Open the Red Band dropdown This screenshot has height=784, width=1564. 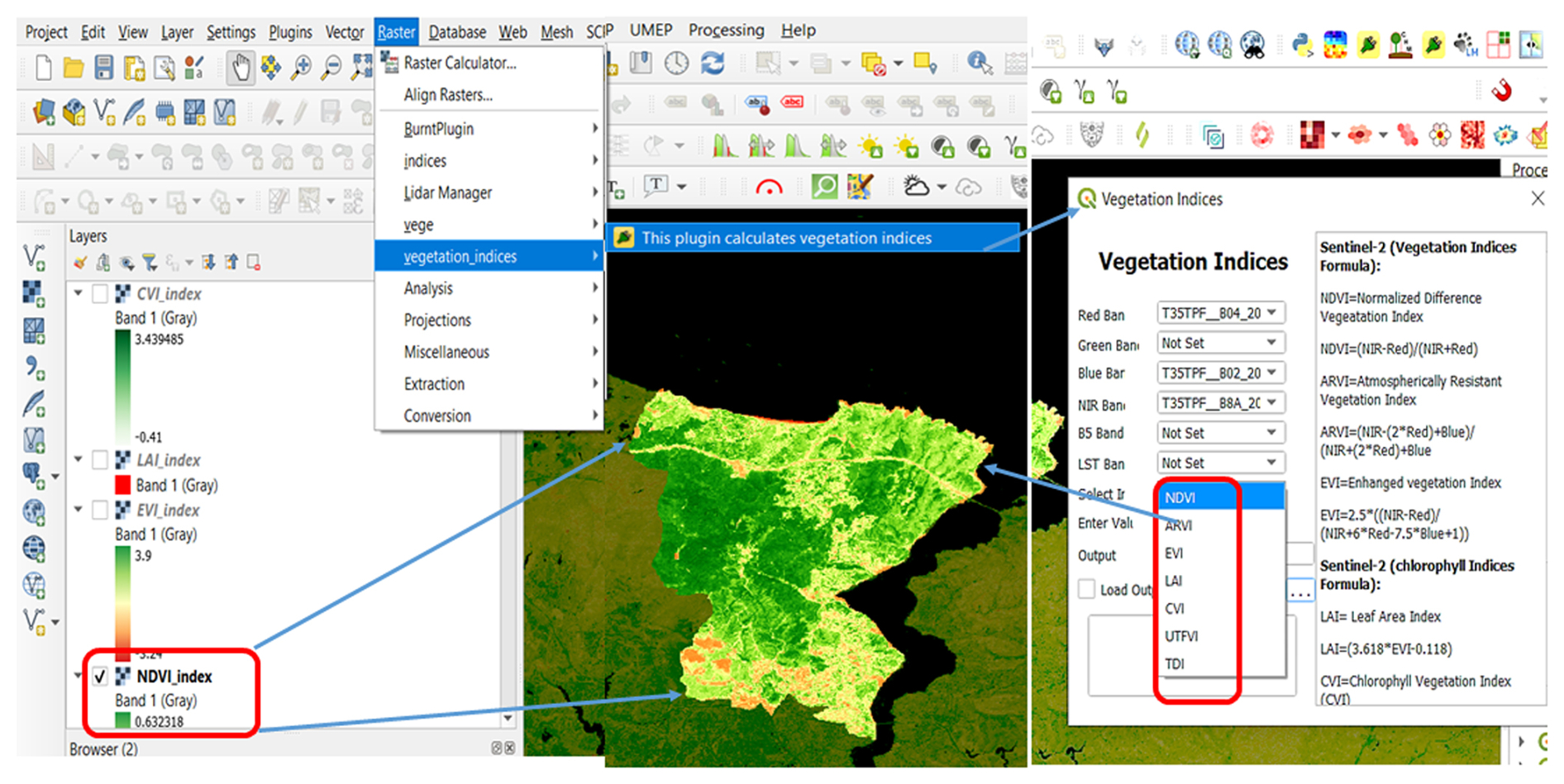[x=1220, y=313]
